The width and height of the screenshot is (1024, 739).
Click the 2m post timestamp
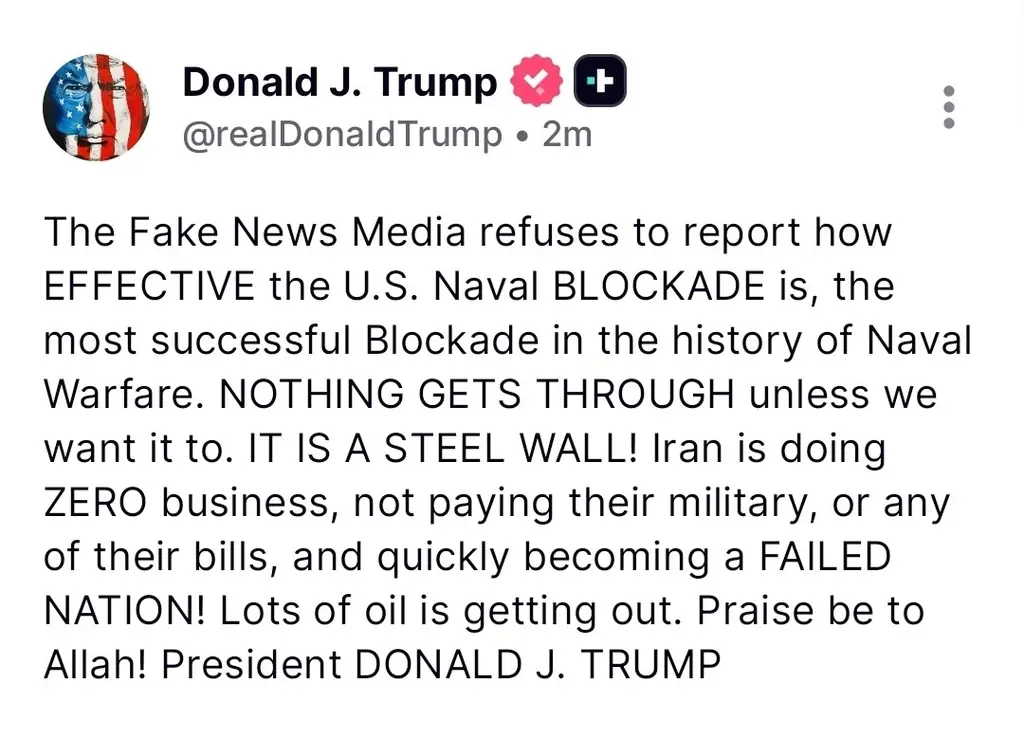coord(567,135)
